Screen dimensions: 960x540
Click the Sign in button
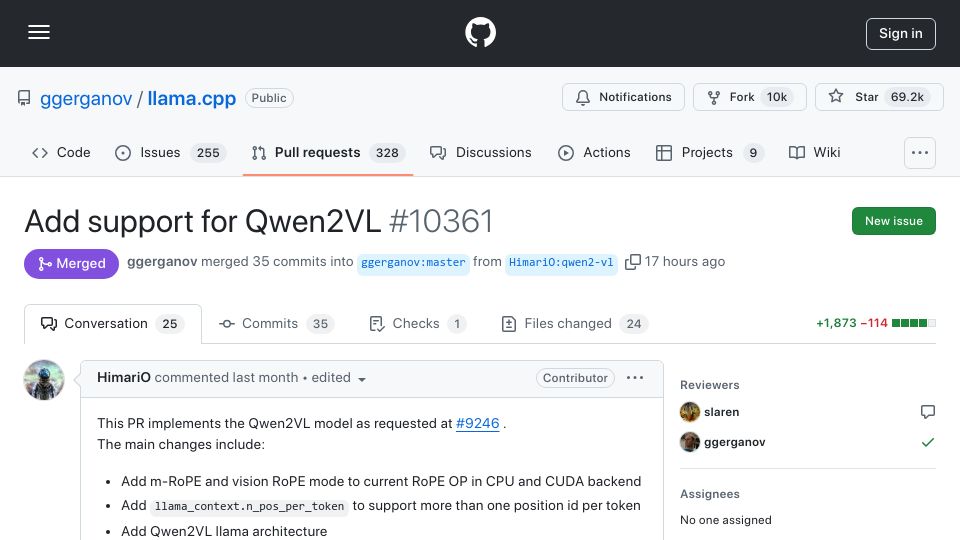[900, 34]
